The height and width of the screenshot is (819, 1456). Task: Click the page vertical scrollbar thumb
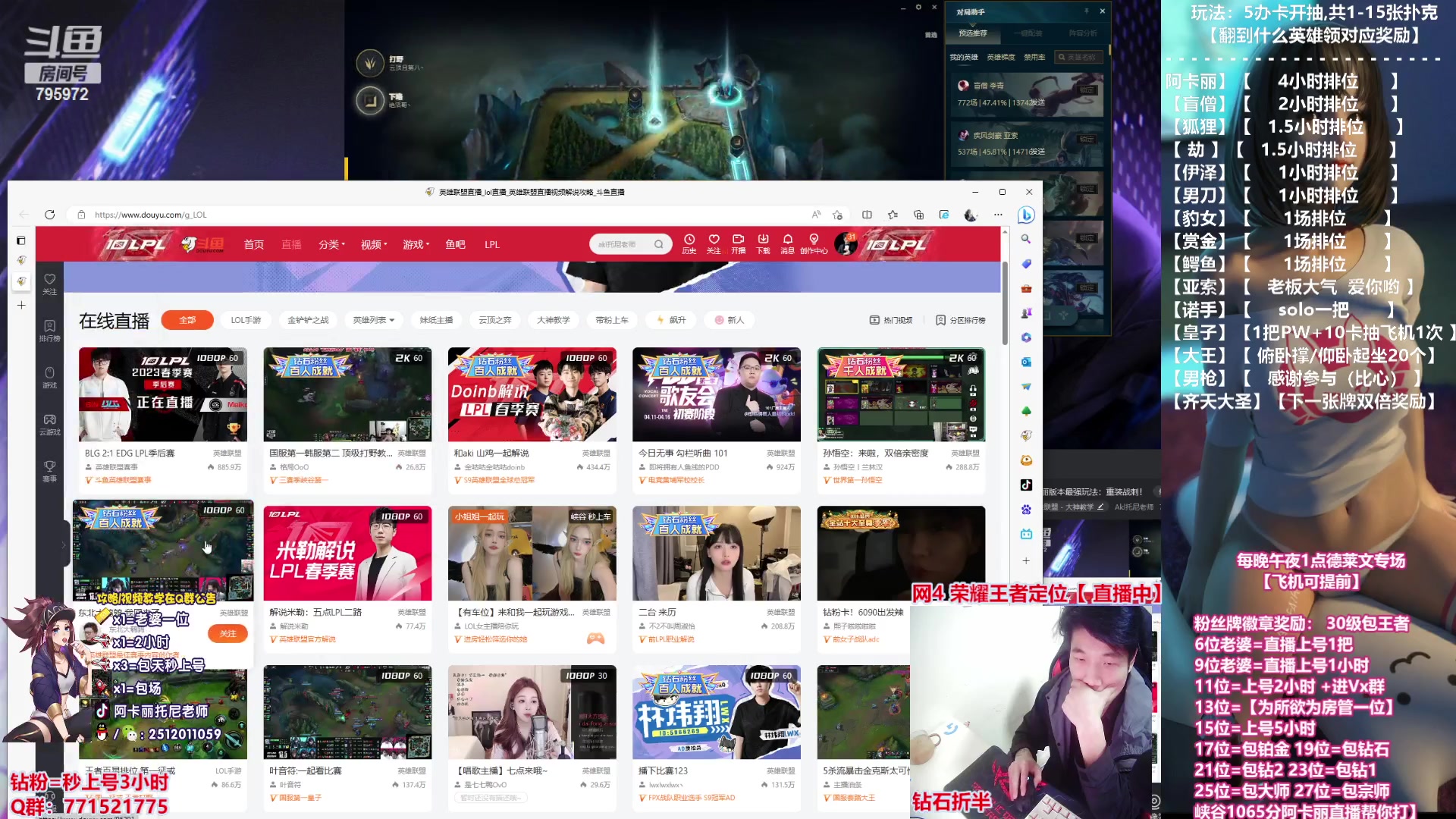click(1005, 303)
